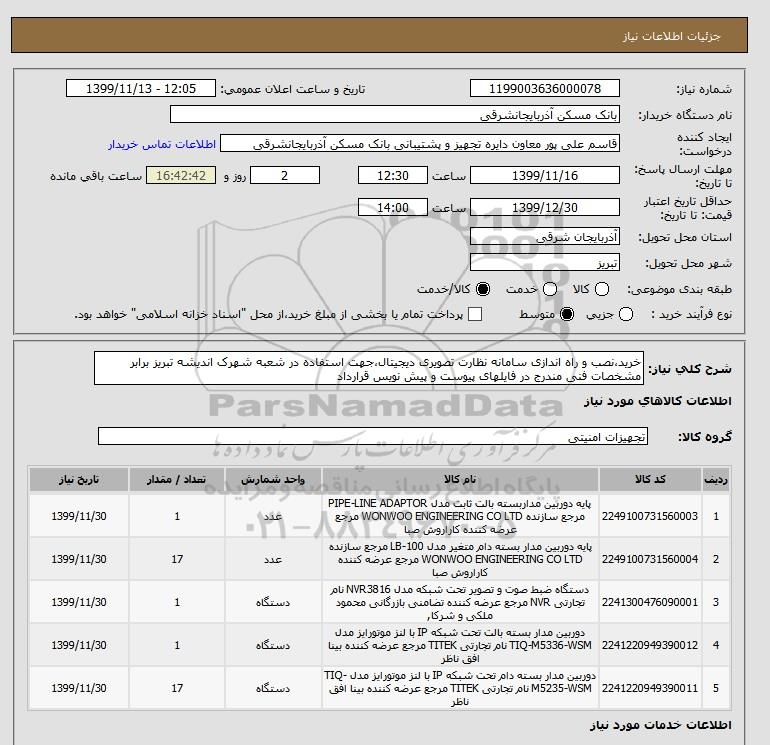This screenshot has width=770, height=745.
Task: Select product row with code 2241300476090001
Action: (379, 602)
